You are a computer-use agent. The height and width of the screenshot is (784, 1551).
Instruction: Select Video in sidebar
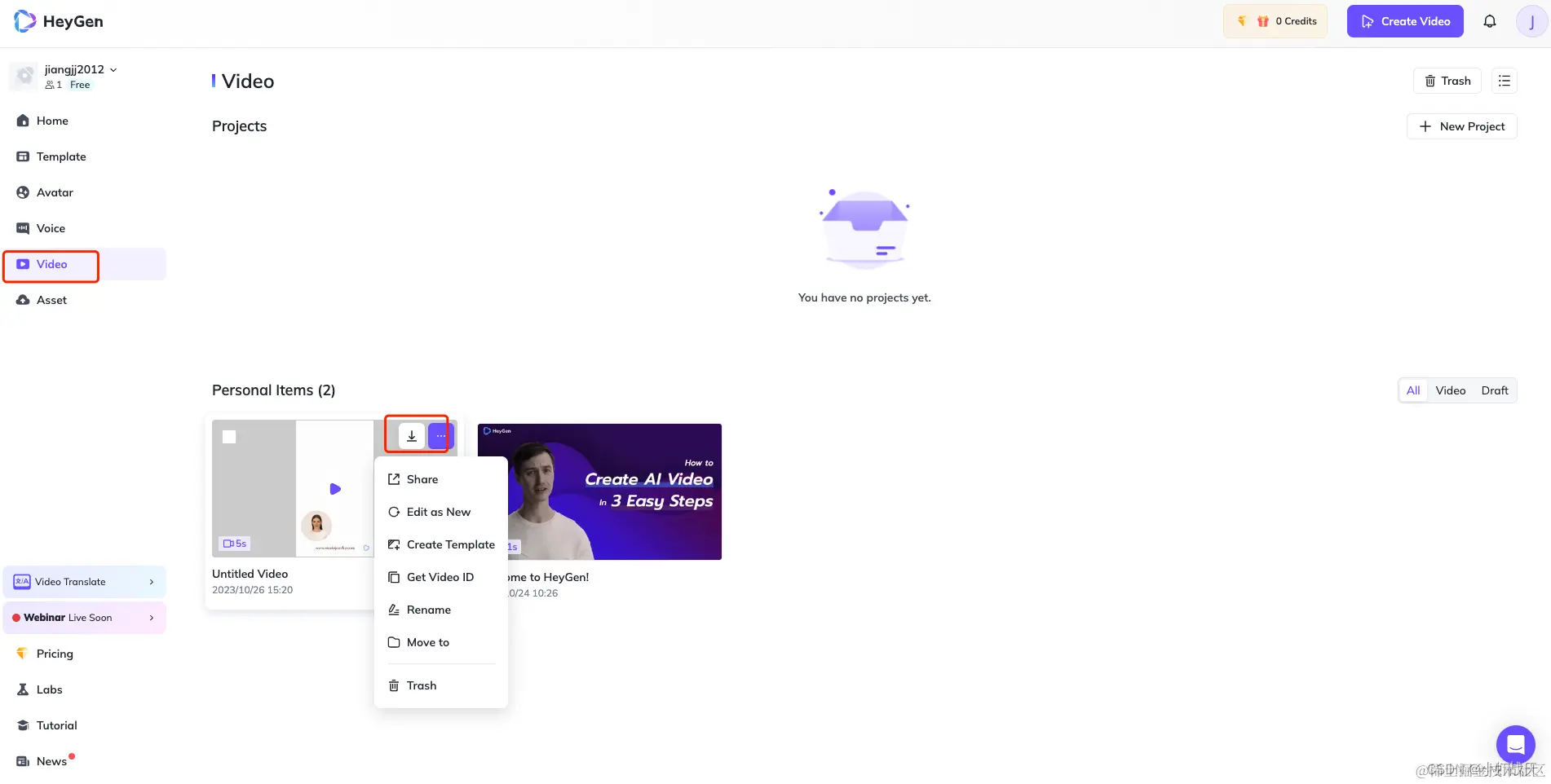click(x=84, y=264)
